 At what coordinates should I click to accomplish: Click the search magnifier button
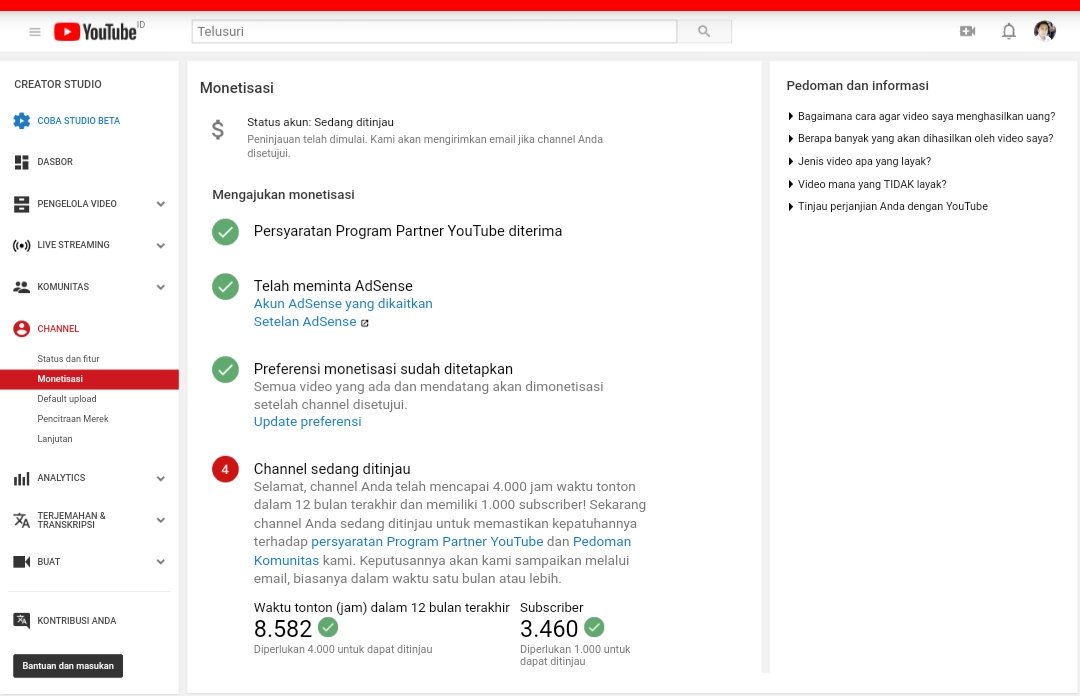pyautogui.click(x=704, y=31)
